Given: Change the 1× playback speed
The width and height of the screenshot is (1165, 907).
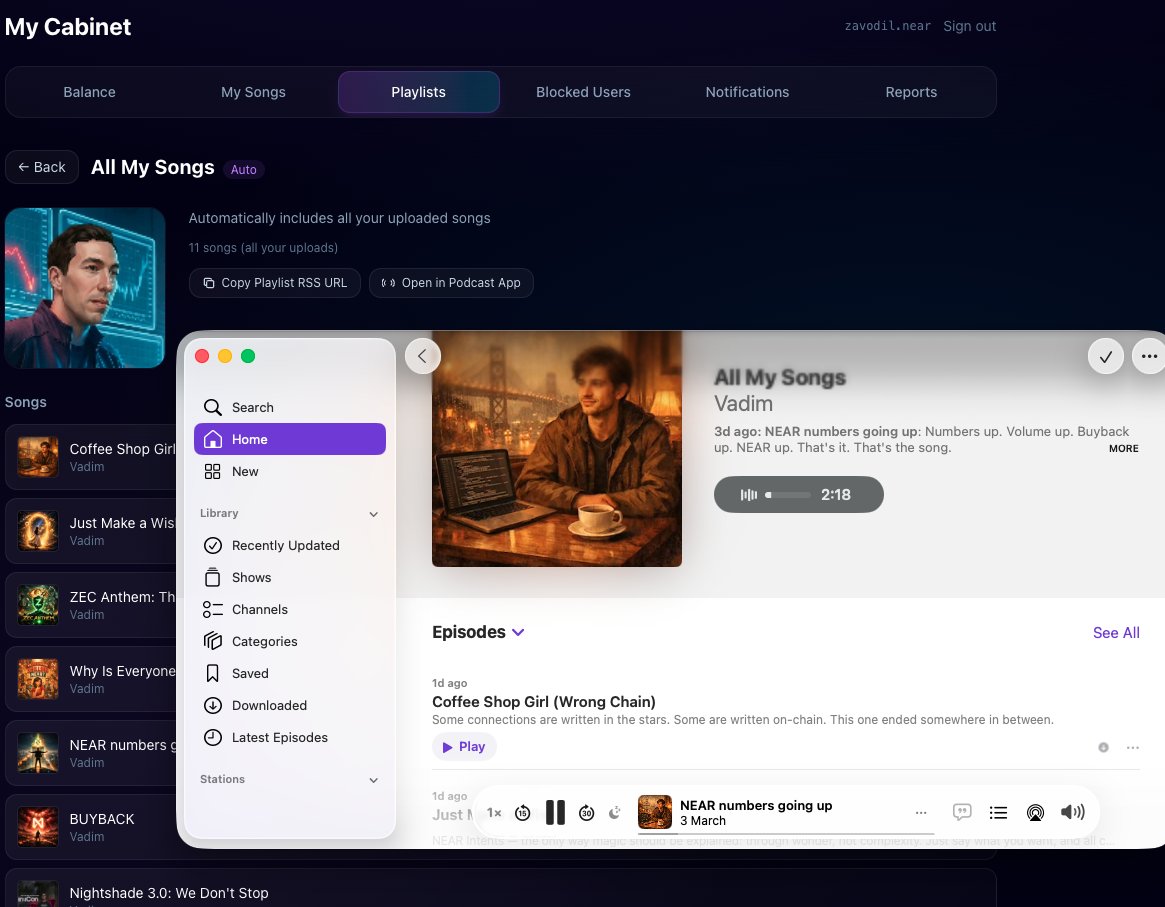Looking at the screenshot, I should (x=494, y=813).
